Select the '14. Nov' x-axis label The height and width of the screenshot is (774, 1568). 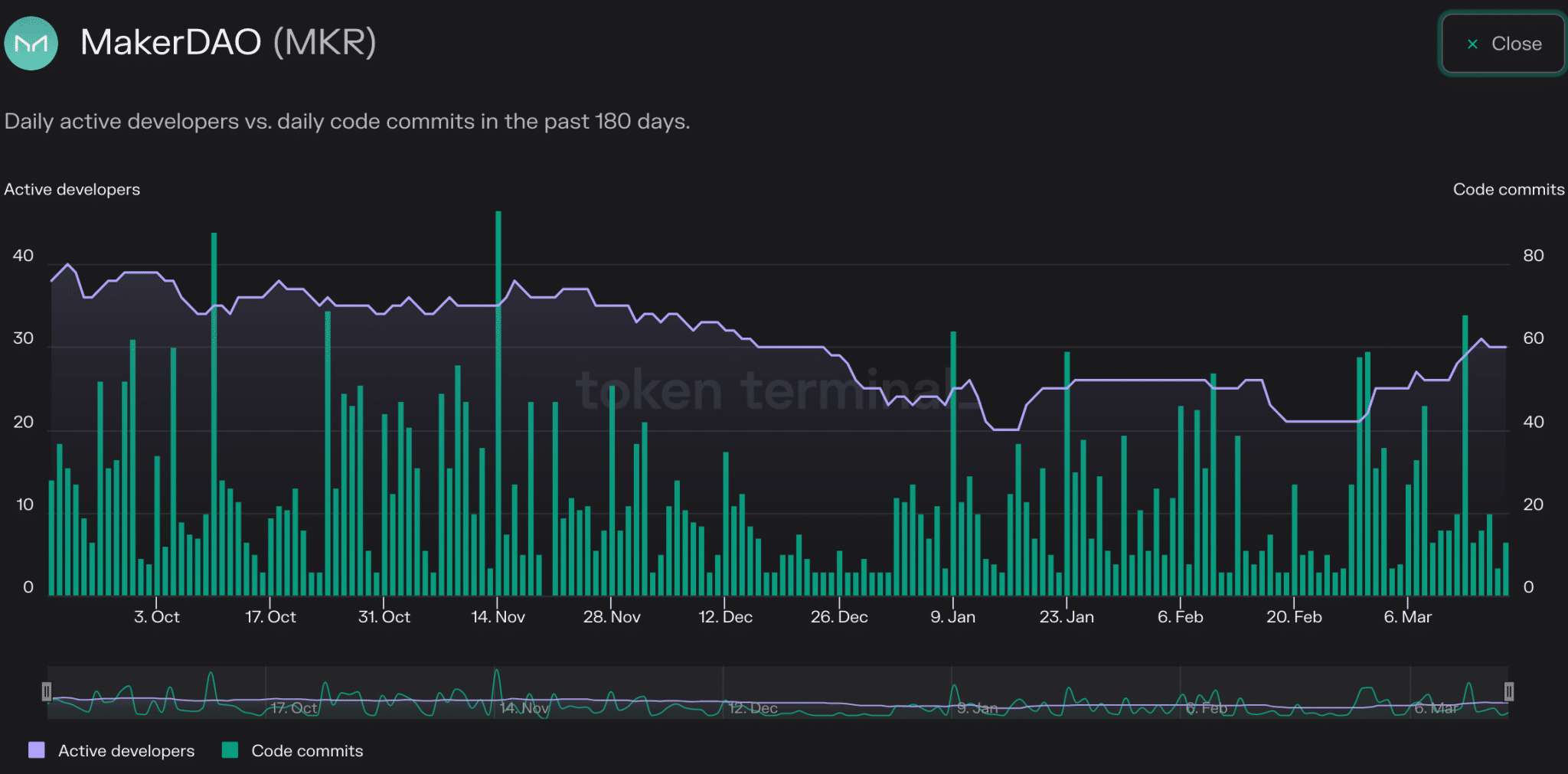pyautogui.click(x=498, y=617)
